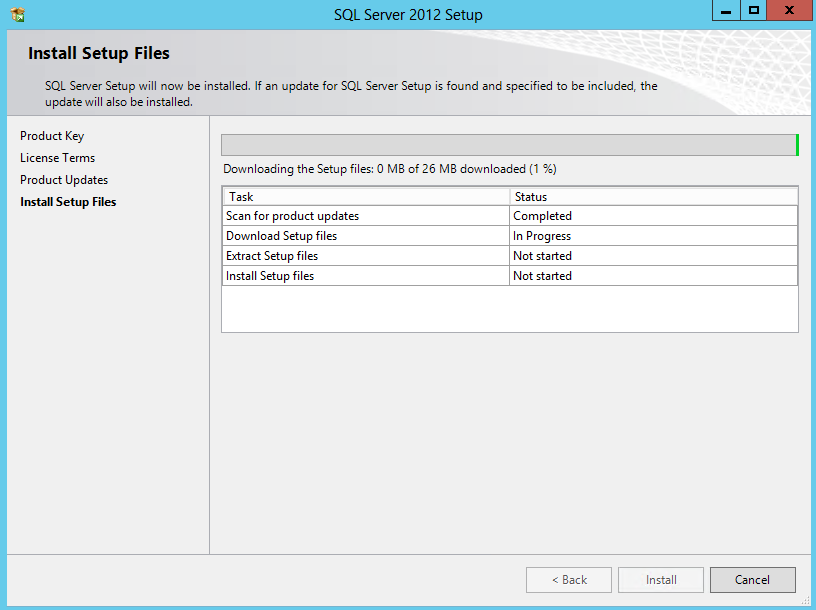Click the Install button
Image resolution: width=816 pixels, height=610 pixels.
click(661, 580)
